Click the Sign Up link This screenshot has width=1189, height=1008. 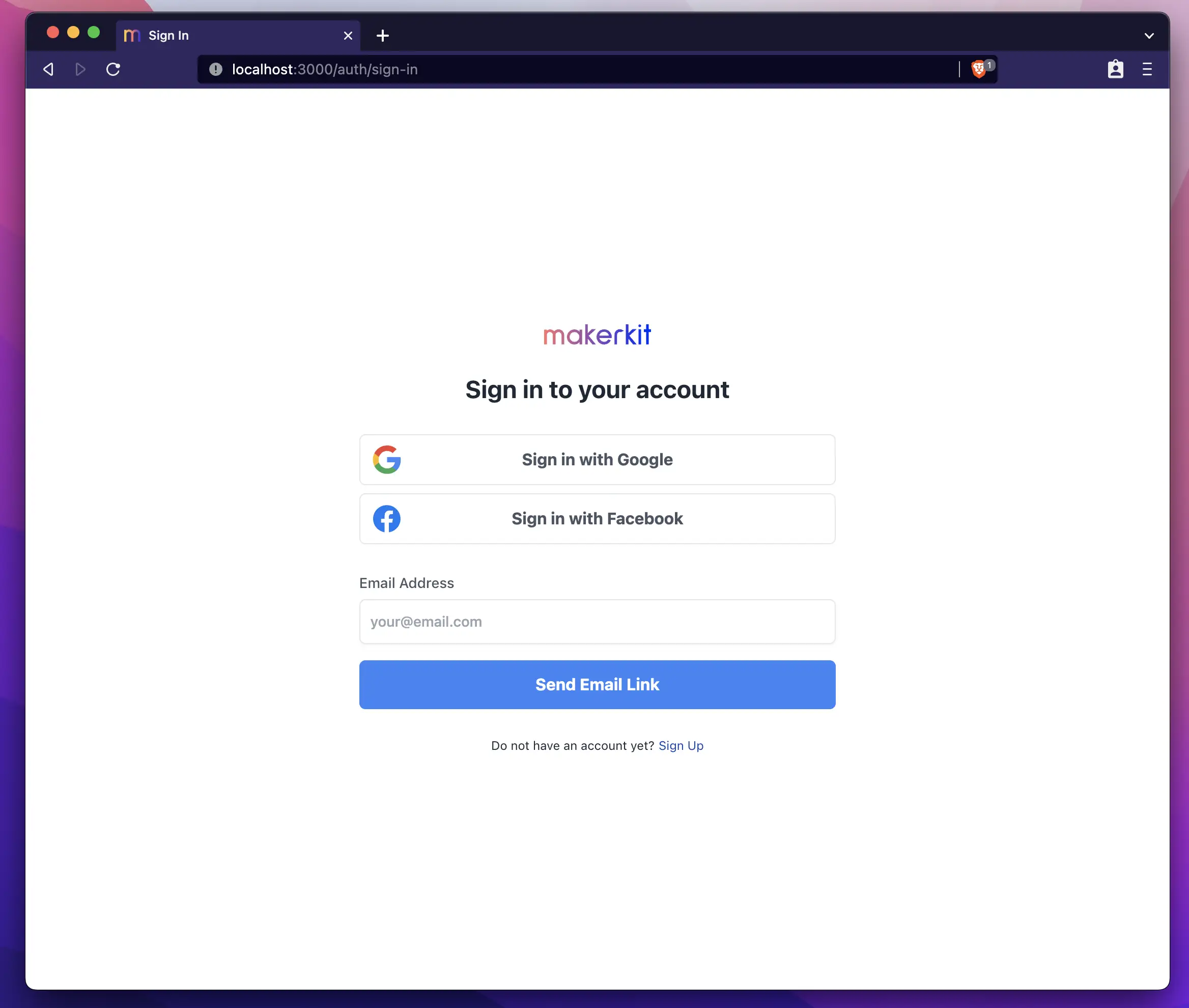pyautogui.click(x=681, y=744)
